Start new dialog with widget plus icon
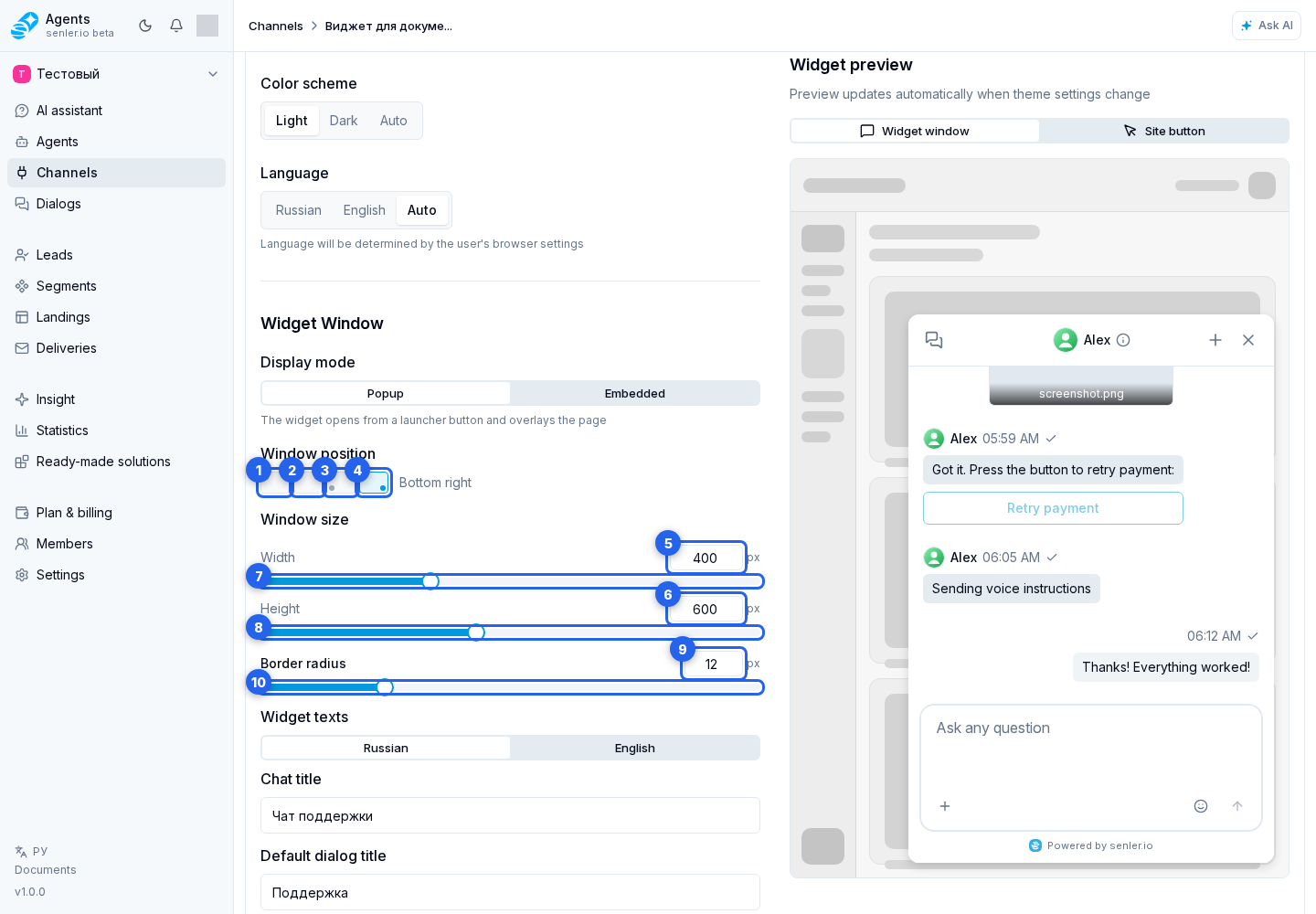The width and height of the screenshot is (1316, 914). point(1215,340)
